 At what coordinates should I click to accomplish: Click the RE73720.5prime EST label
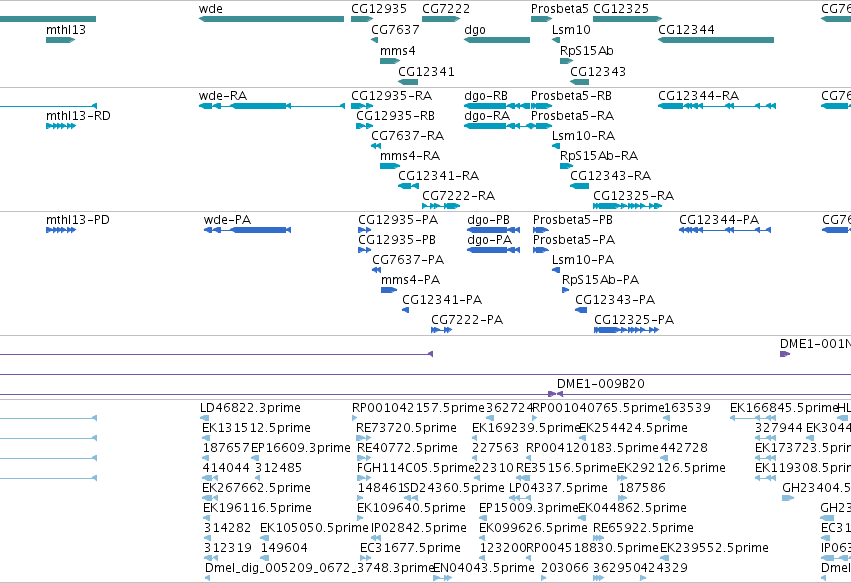tap(407, 428)
